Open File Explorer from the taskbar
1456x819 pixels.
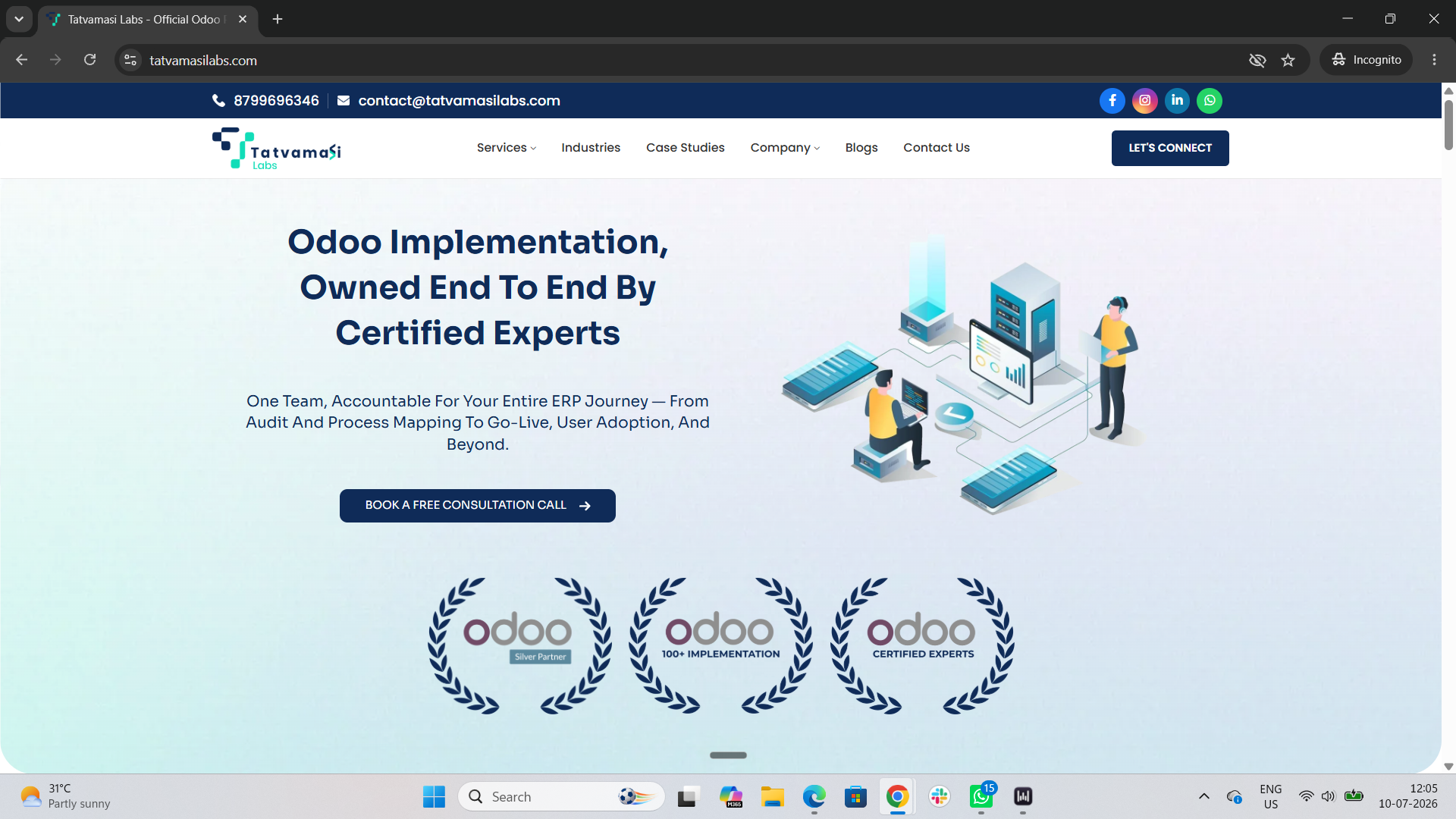point(773,797)
